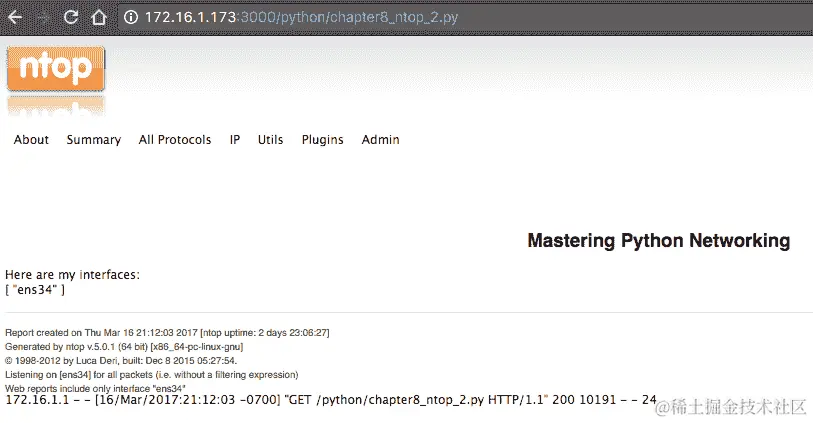
Task: Open the Summary menu
Action: click(94, 140)
